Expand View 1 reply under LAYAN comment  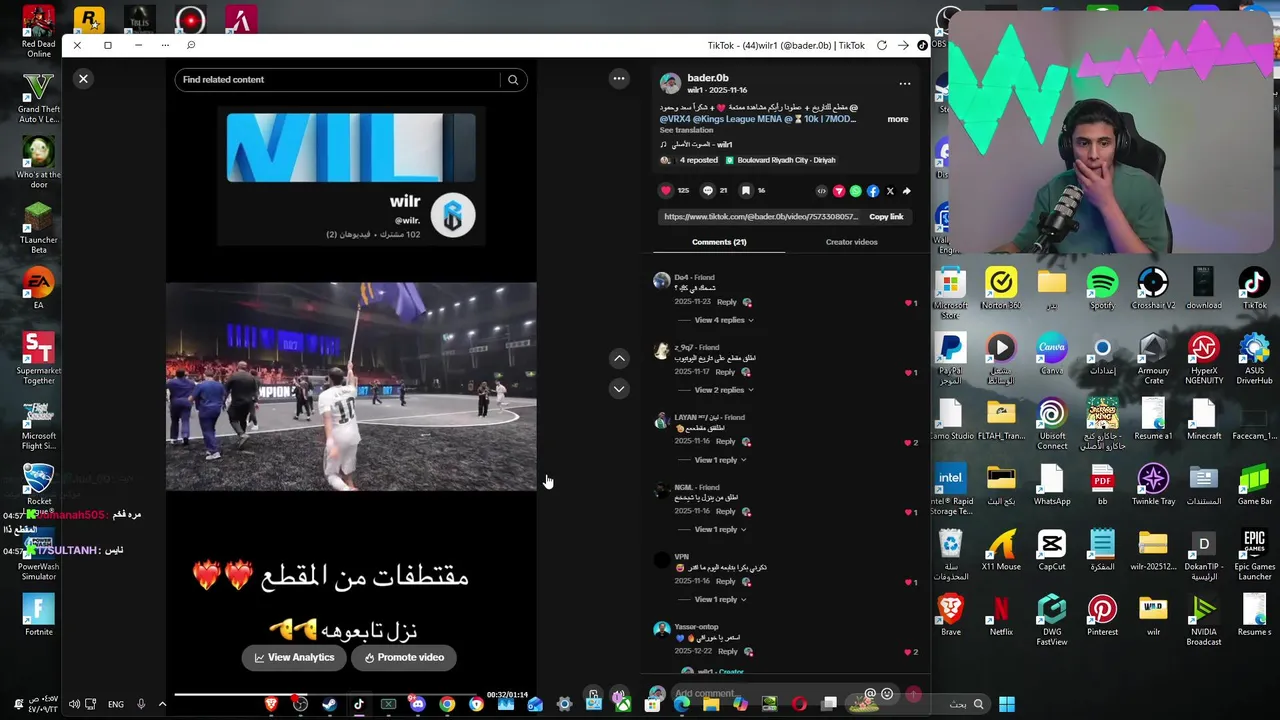tap(720, 460)
